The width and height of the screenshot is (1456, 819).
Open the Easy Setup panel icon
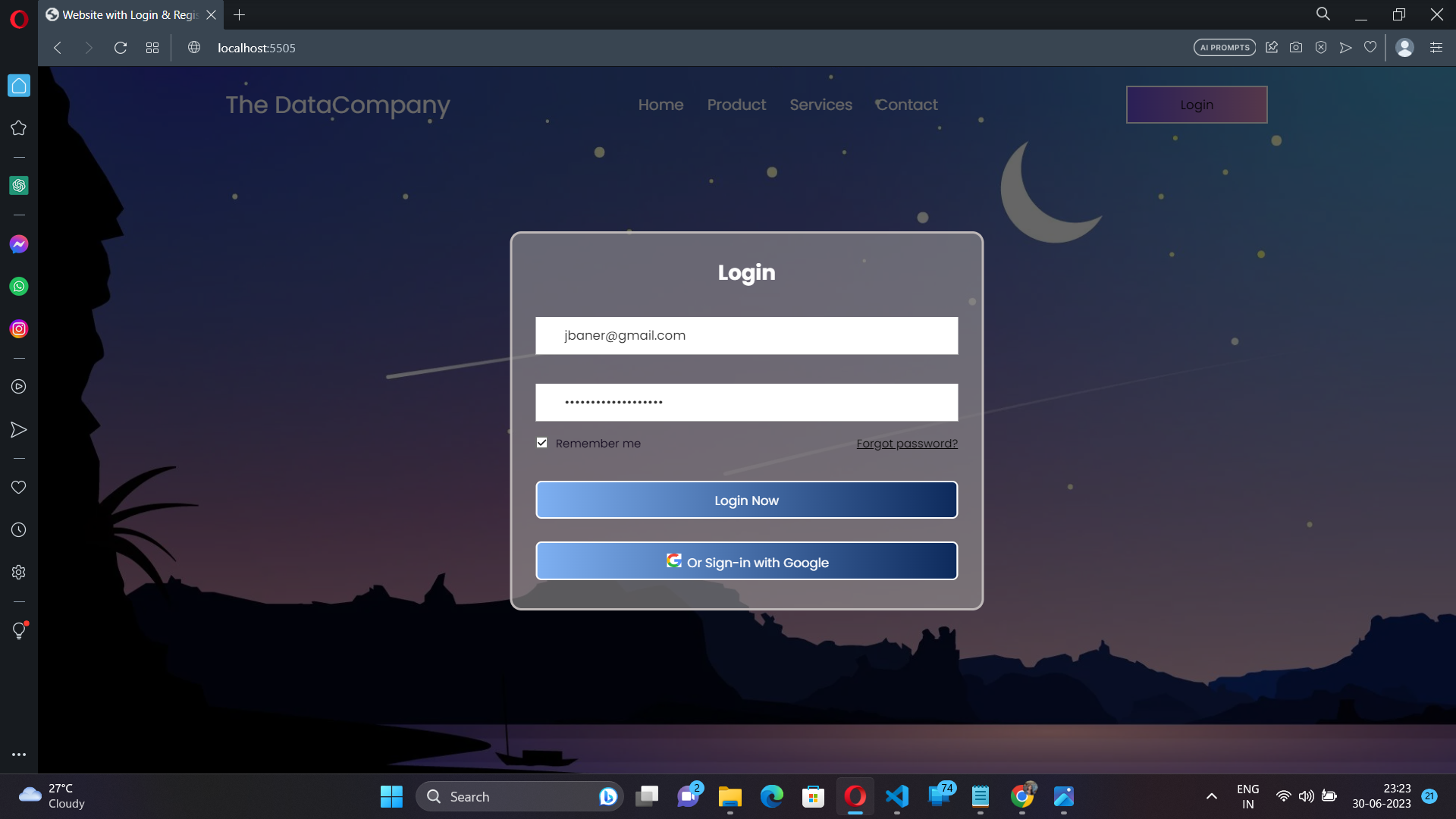click(x=1436, y=47)
